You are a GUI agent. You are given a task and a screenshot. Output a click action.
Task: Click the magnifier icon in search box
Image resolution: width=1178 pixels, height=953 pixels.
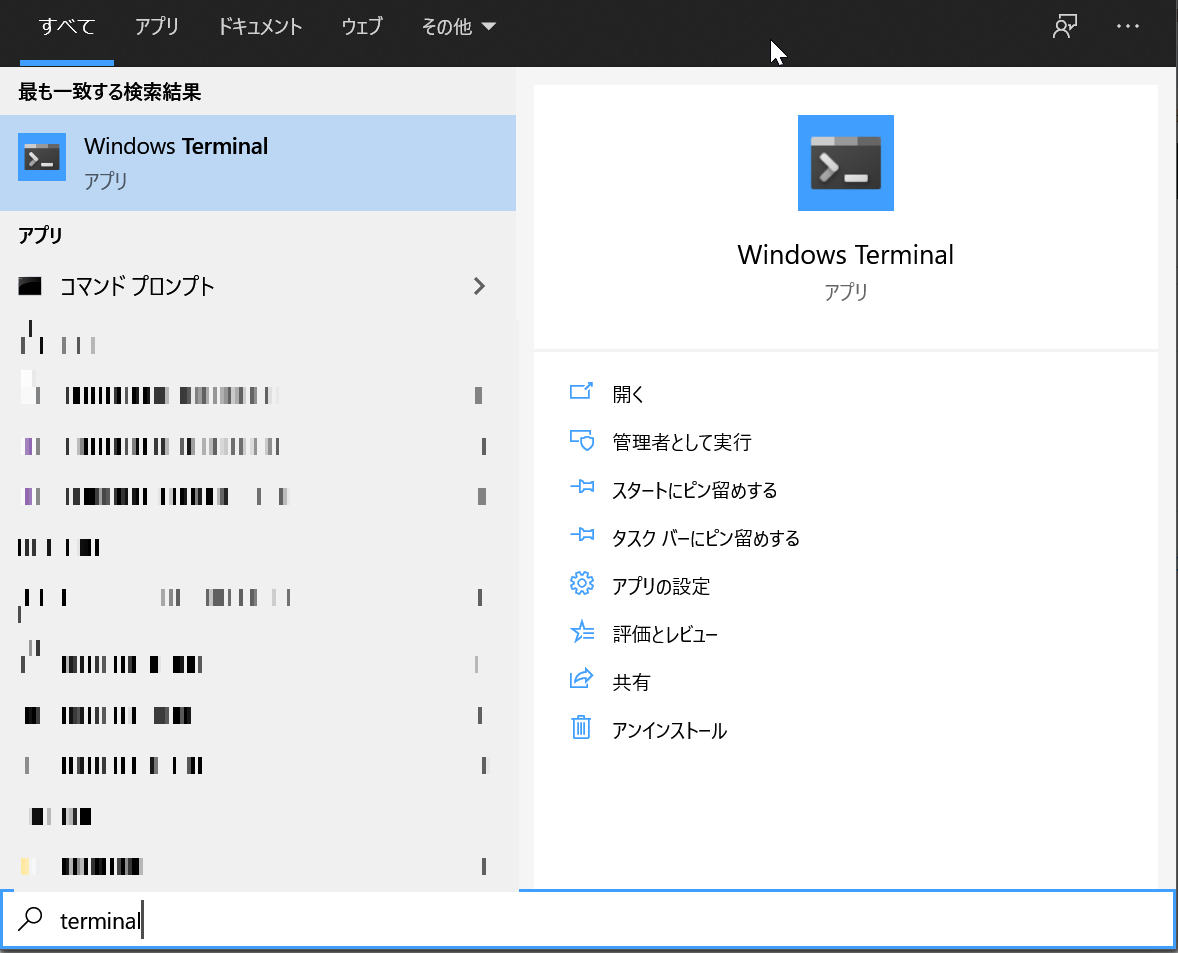click(x=31, y=918)
